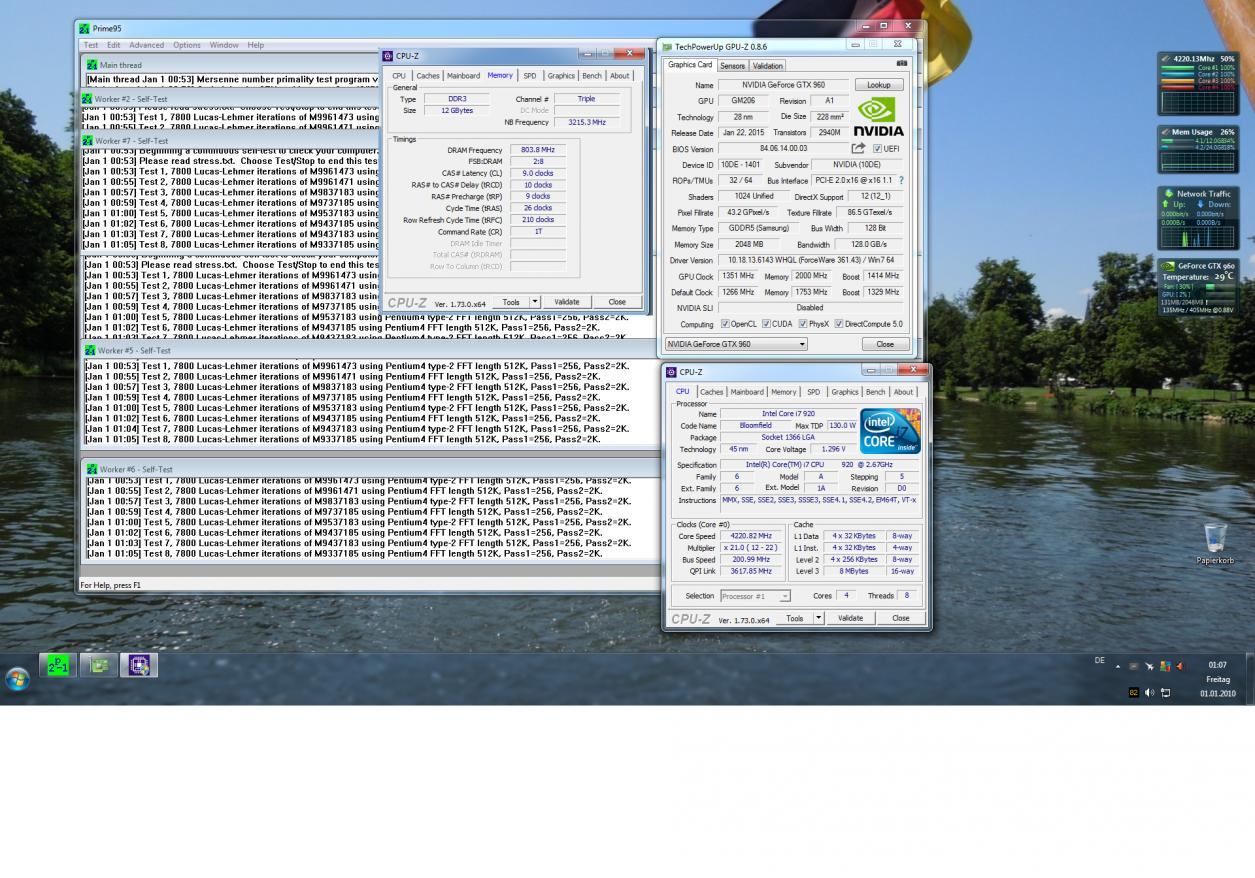Click the taskbar clock showing 01:07
Viewport: 1255px width, 878px height.
click(1217, 665)
